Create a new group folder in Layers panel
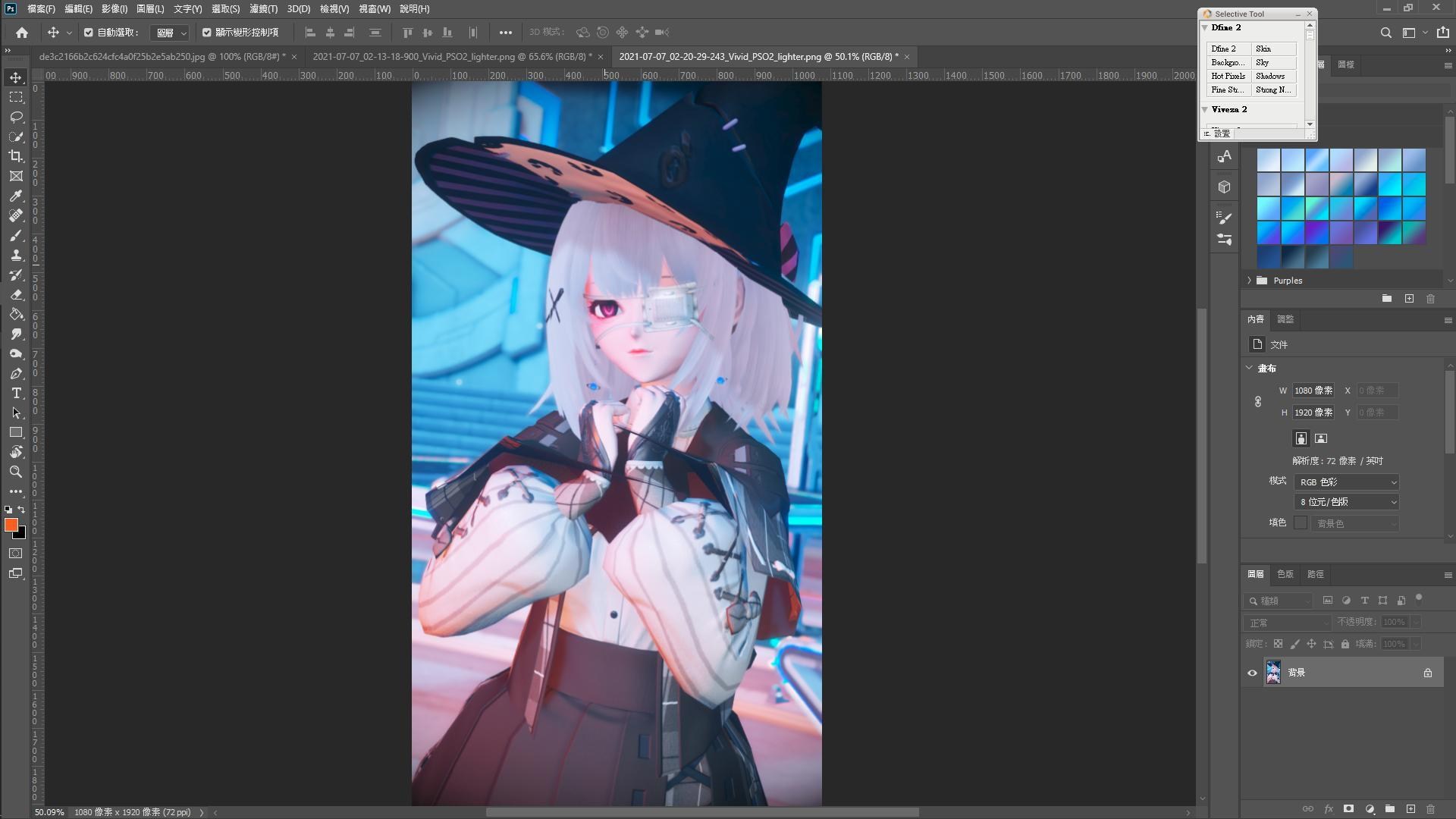Image resolution: width=1456 pixels, height=819 pixels. tap(1389, 809)
